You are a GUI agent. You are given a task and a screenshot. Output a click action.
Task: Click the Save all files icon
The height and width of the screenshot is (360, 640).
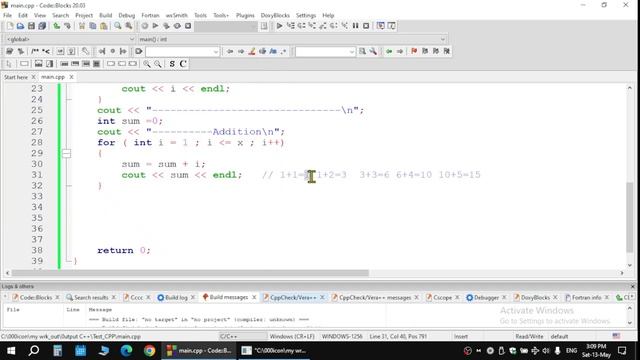[x=42, y=26]
